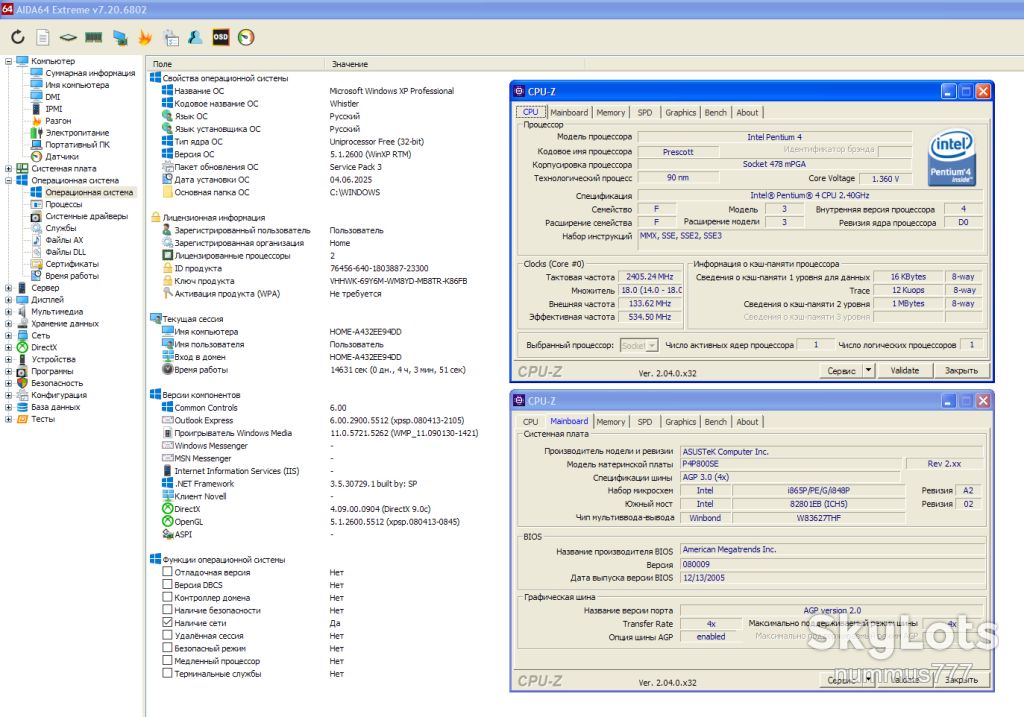Screen dimensions: 1024x717
Task: Click the monitor with chip toolbar icon
Action: tap(120, 37)
